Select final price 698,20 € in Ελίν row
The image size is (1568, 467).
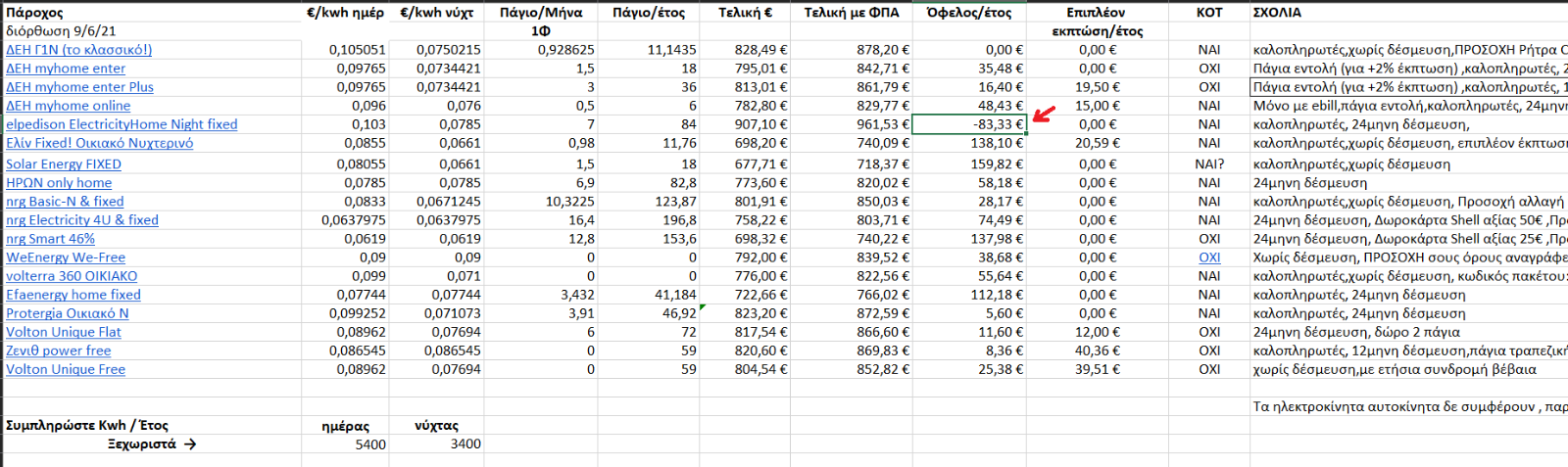click(745, 143)
